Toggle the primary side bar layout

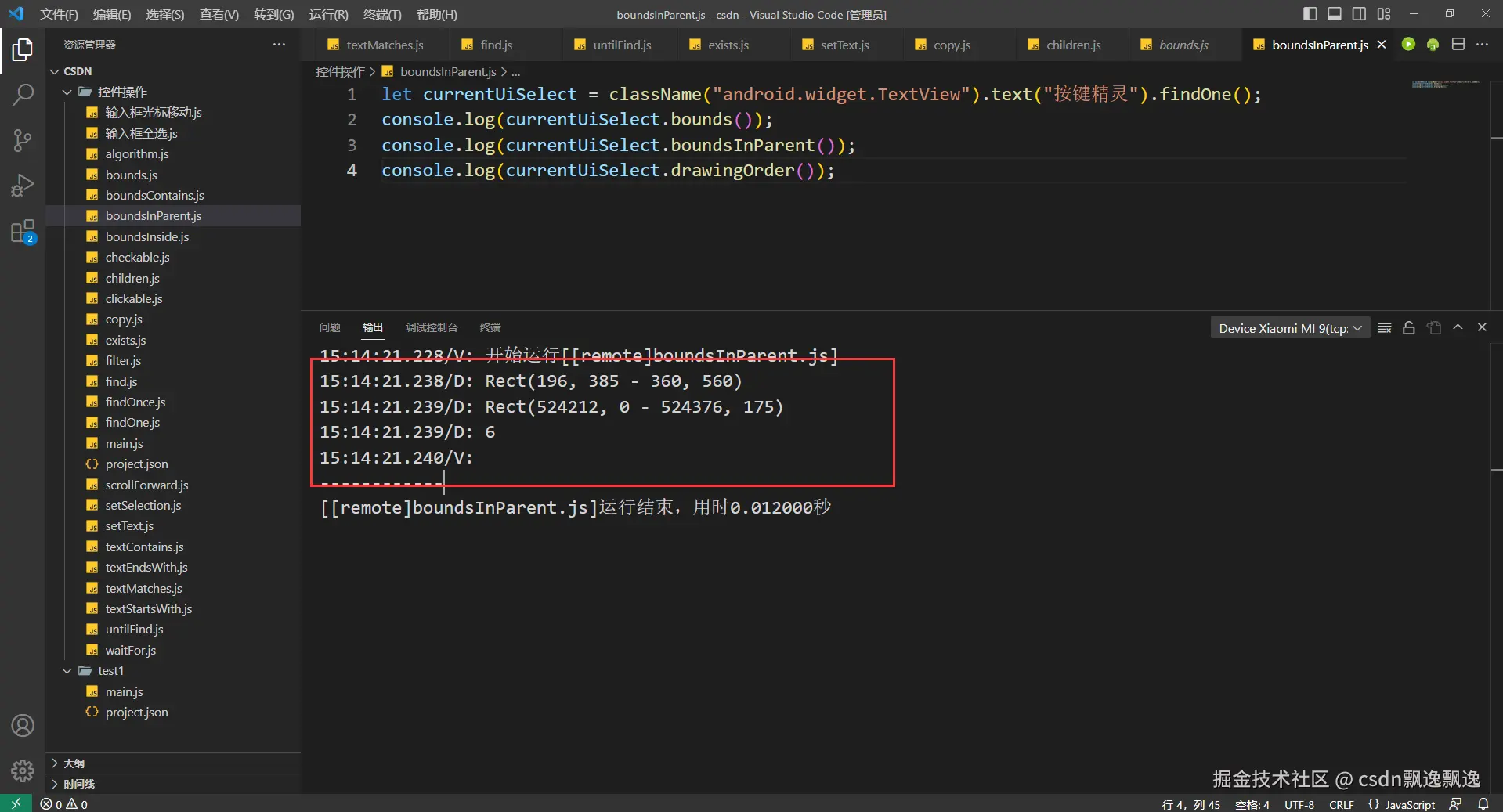(1310, 14)
